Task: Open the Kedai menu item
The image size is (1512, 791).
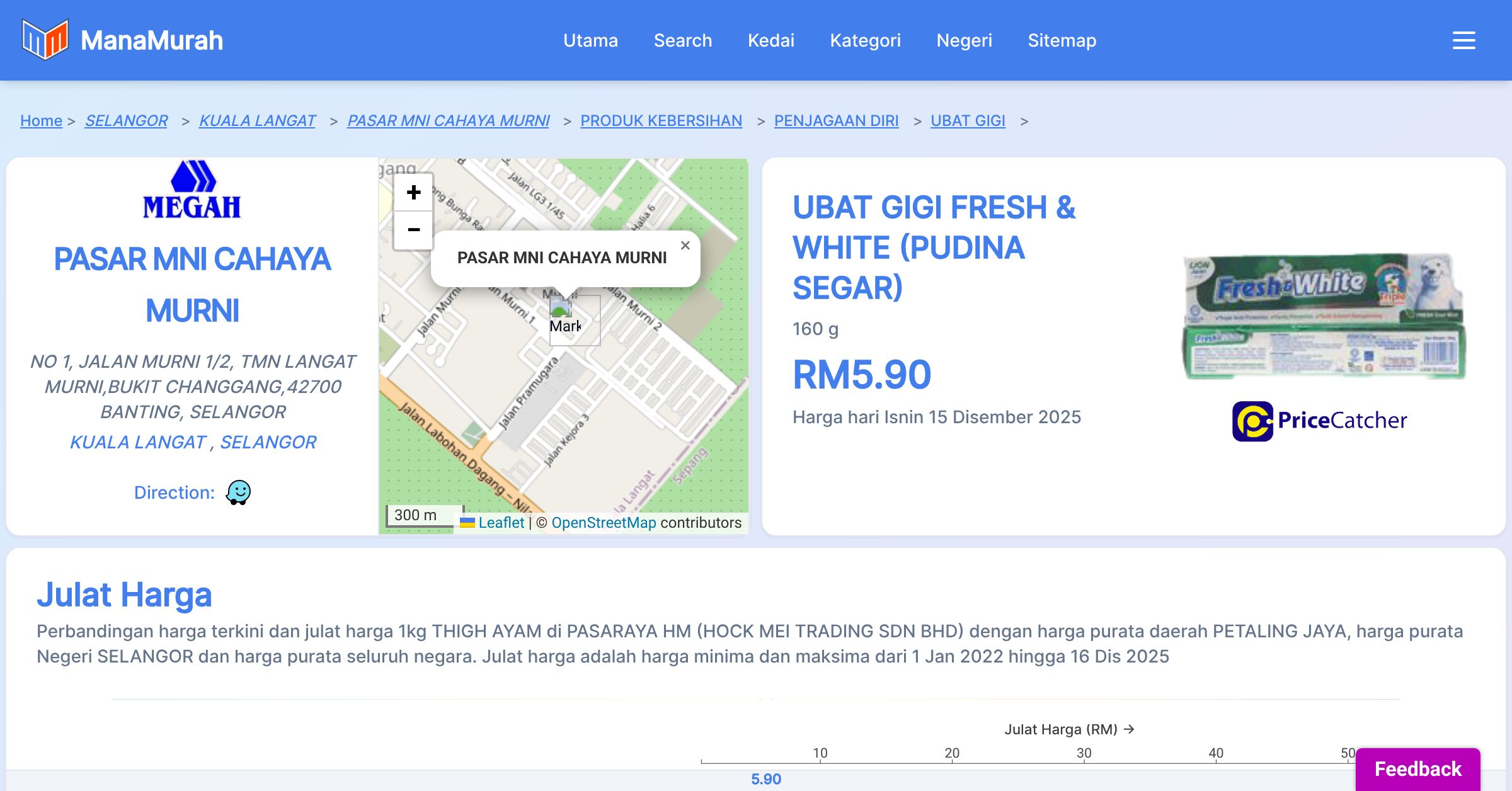Action: [x=771, y=40]
